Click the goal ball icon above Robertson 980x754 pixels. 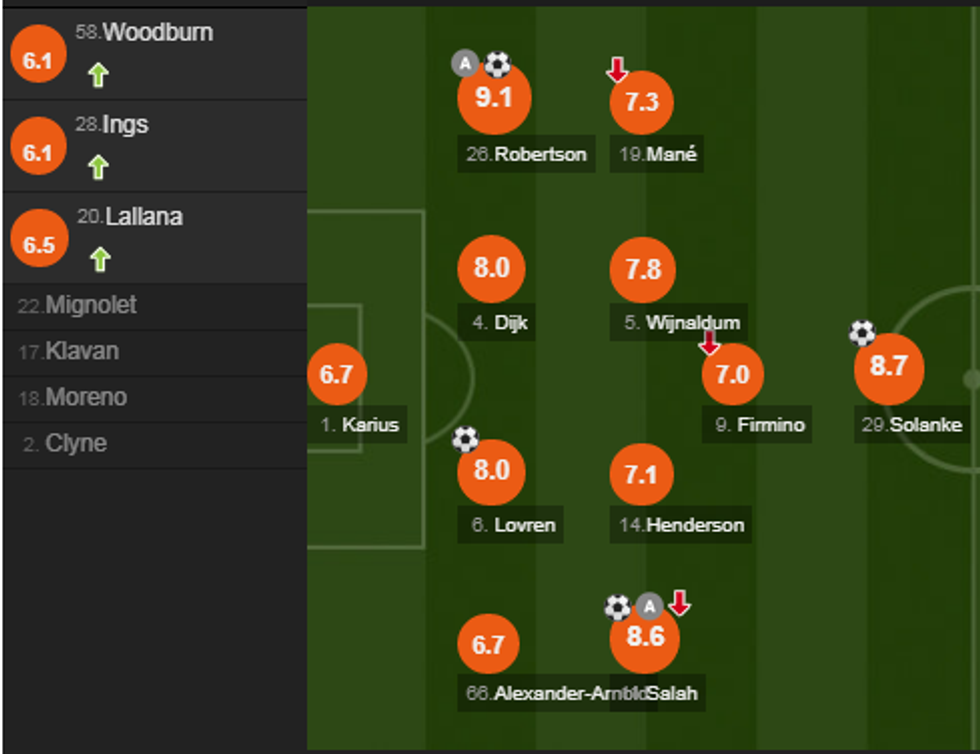click(x=498, y=65)
